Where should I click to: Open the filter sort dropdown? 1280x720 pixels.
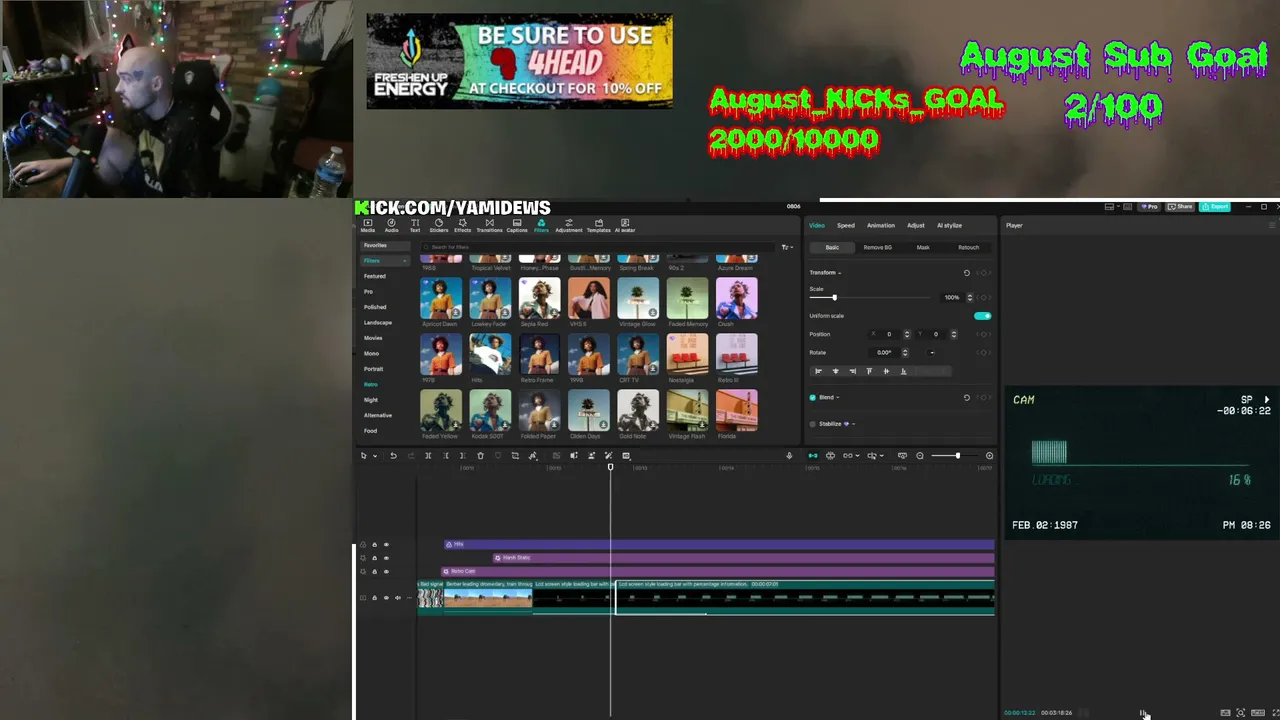coord(787,247)
